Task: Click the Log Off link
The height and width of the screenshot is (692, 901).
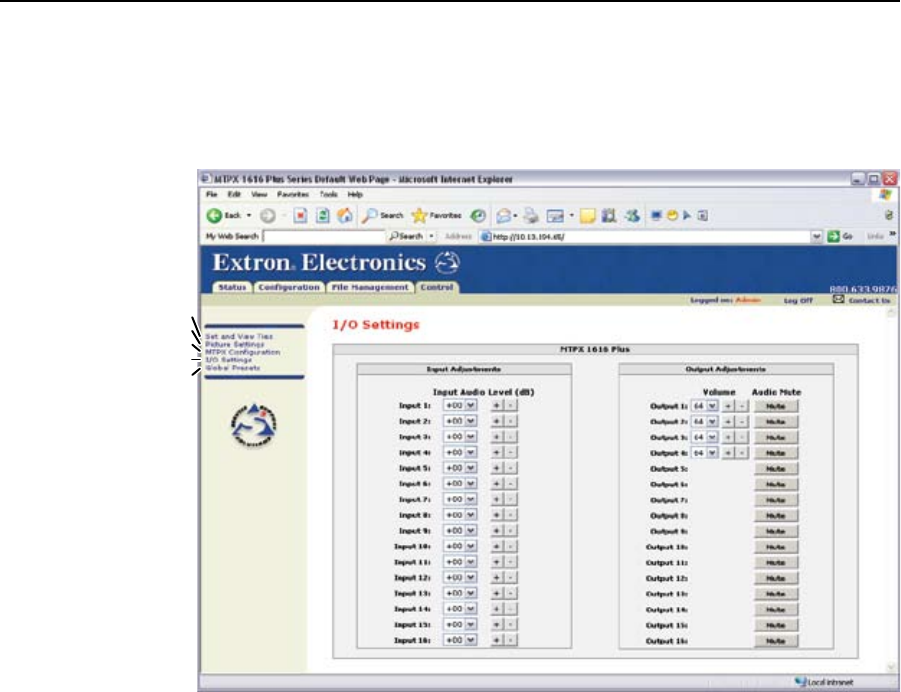Action: pos(798,300)
